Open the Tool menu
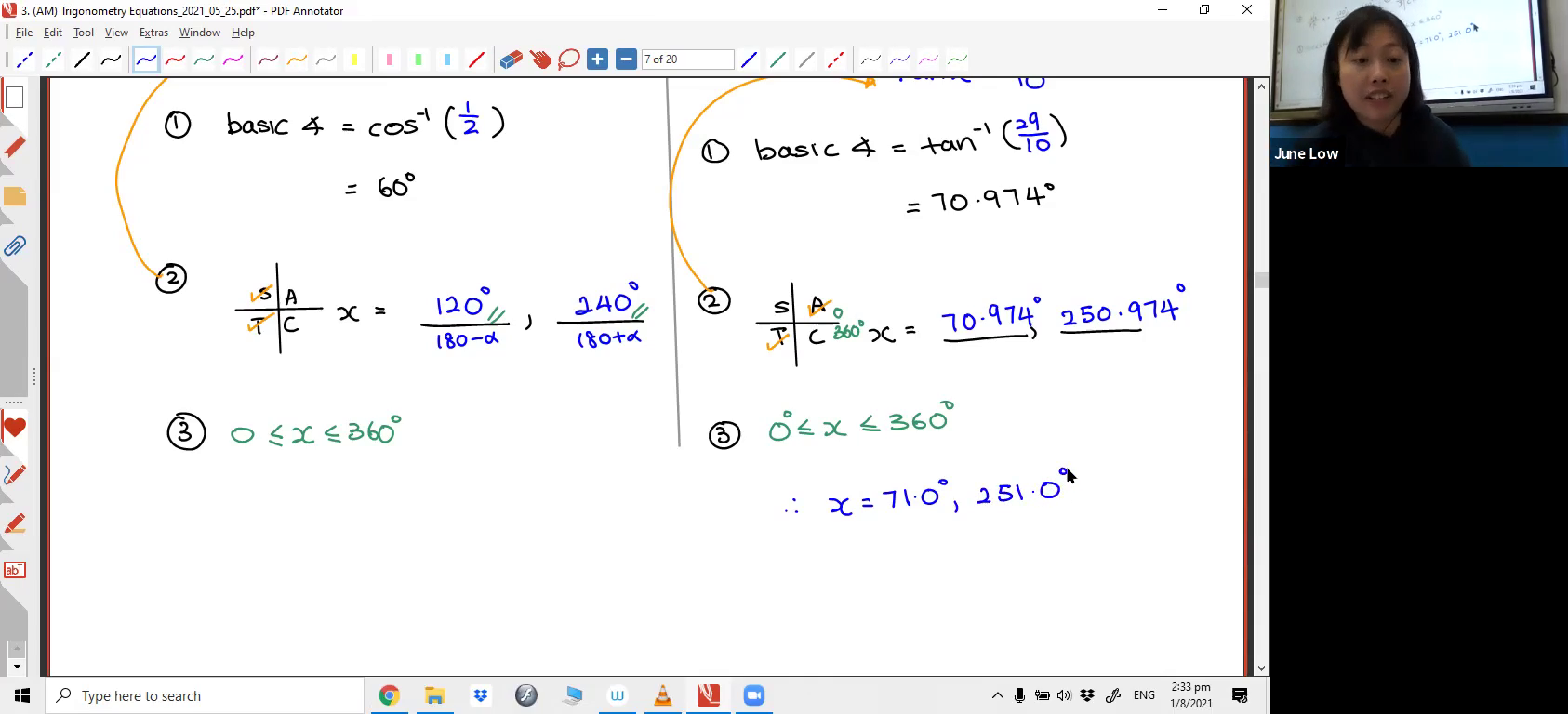The width and height of the screenshot is (1568, 714). (84, 33)
